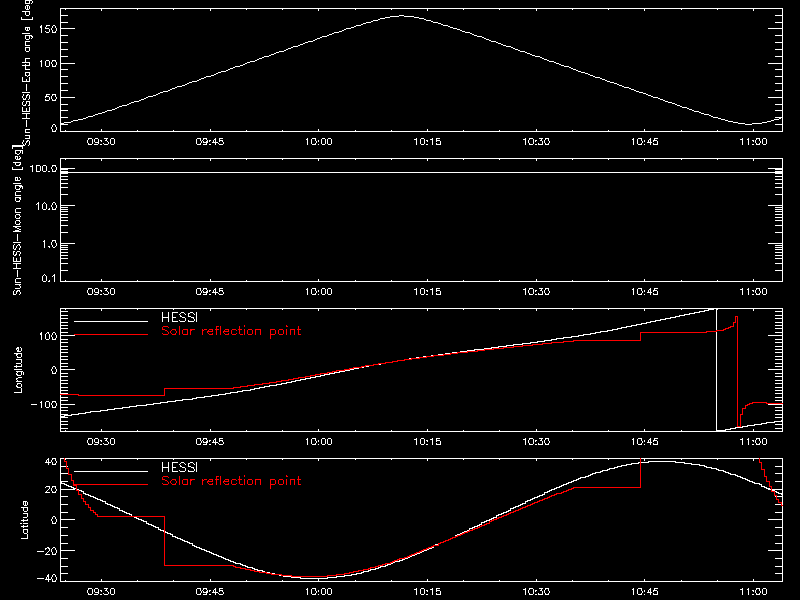Viewport: 800px width, 600px height.
Task: Click the -100 tick on Longitude axis
Action: [44, 404]
